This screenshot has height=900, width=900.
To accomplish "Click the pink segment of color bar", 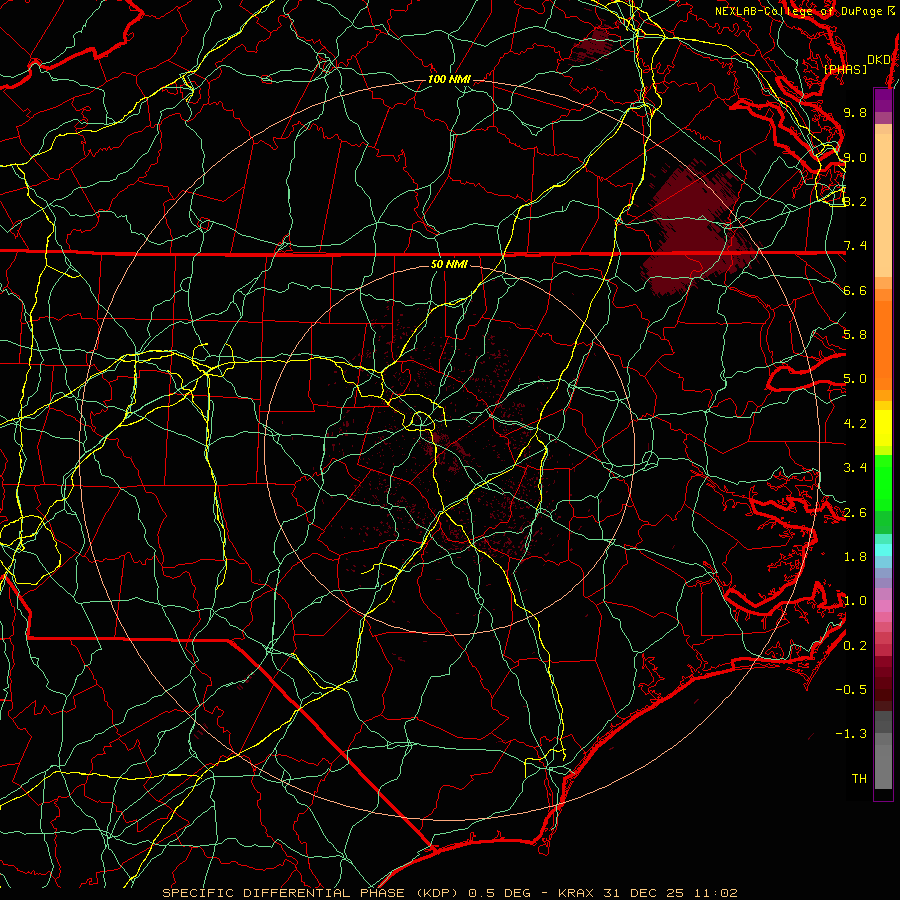I will point(883,606).
